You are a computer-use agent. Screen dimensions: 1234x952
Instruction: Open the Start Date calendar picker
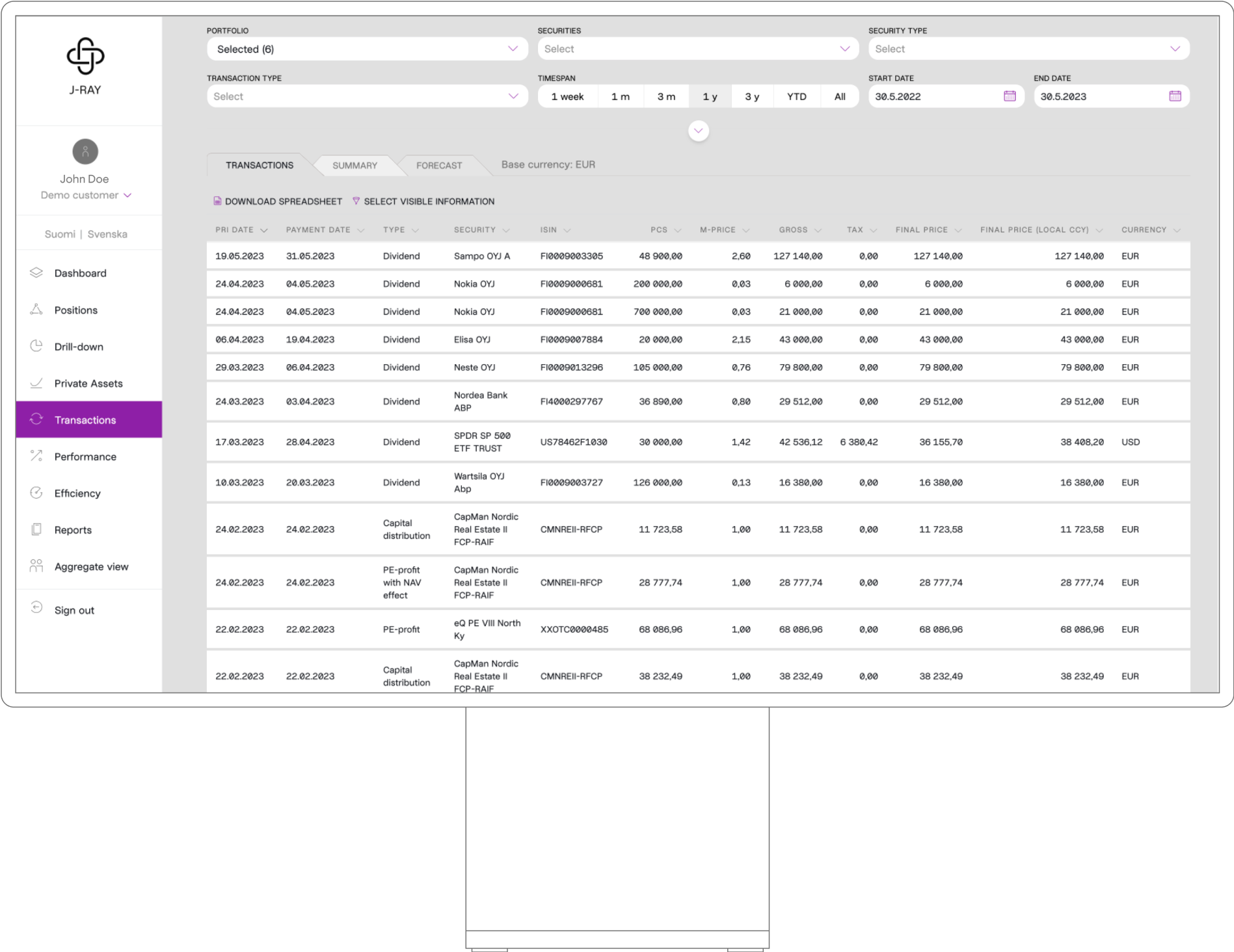click(1009, 96)
